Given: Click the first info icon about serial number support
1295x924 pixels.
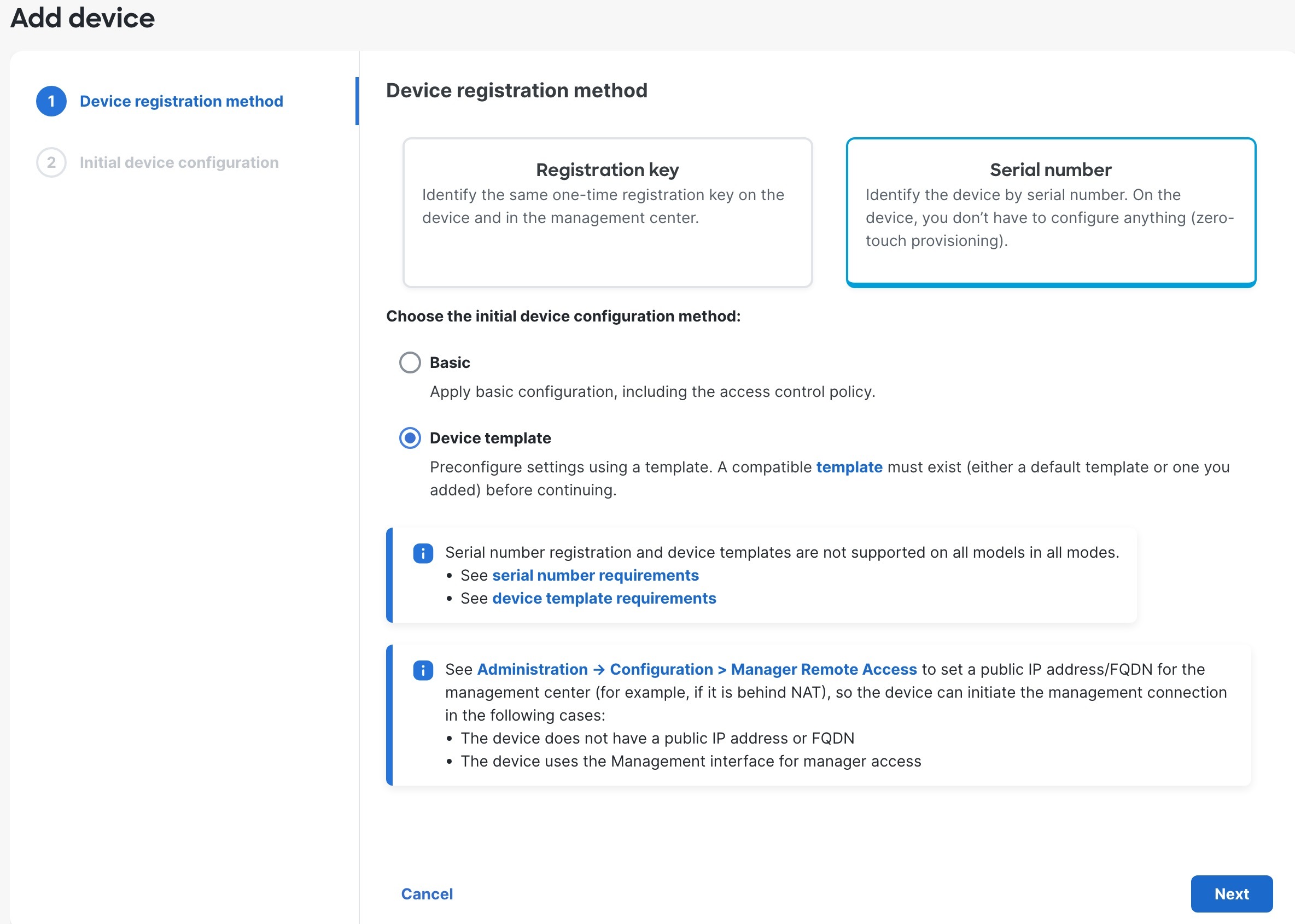Looking at the screenshot, I should click(423, 552).
